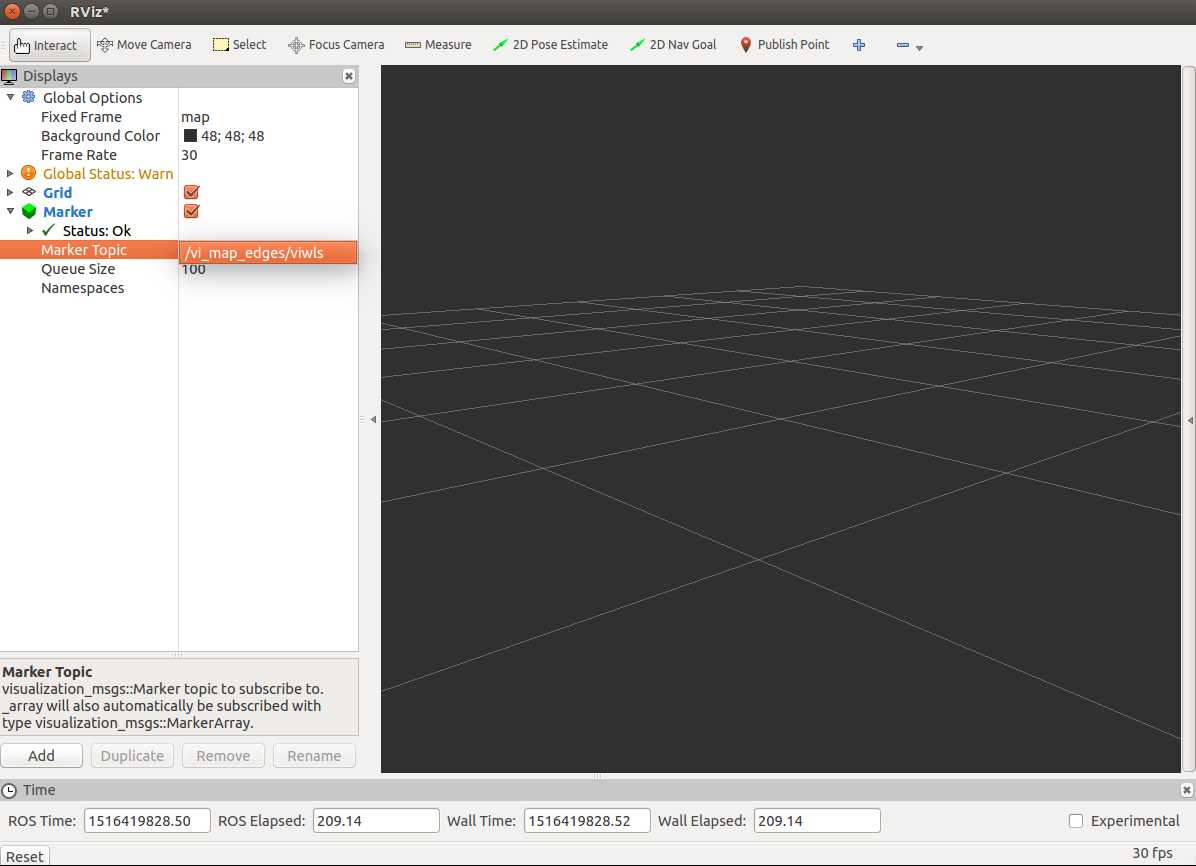Image resolution: width=1196 pixels, height=866 pixels.
Task: Click the Reset button
Action: coord(25,856)
